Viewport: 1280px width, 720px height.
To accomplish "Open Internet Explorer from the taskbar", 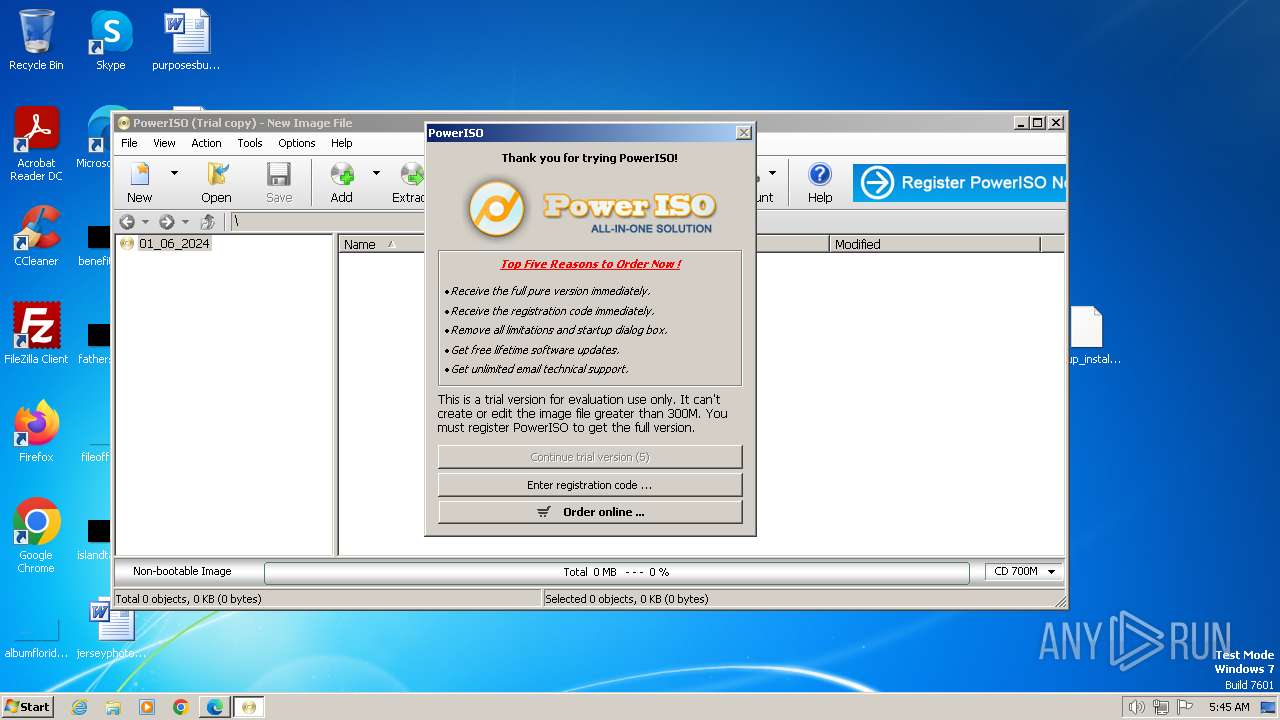I will point(79,707).
